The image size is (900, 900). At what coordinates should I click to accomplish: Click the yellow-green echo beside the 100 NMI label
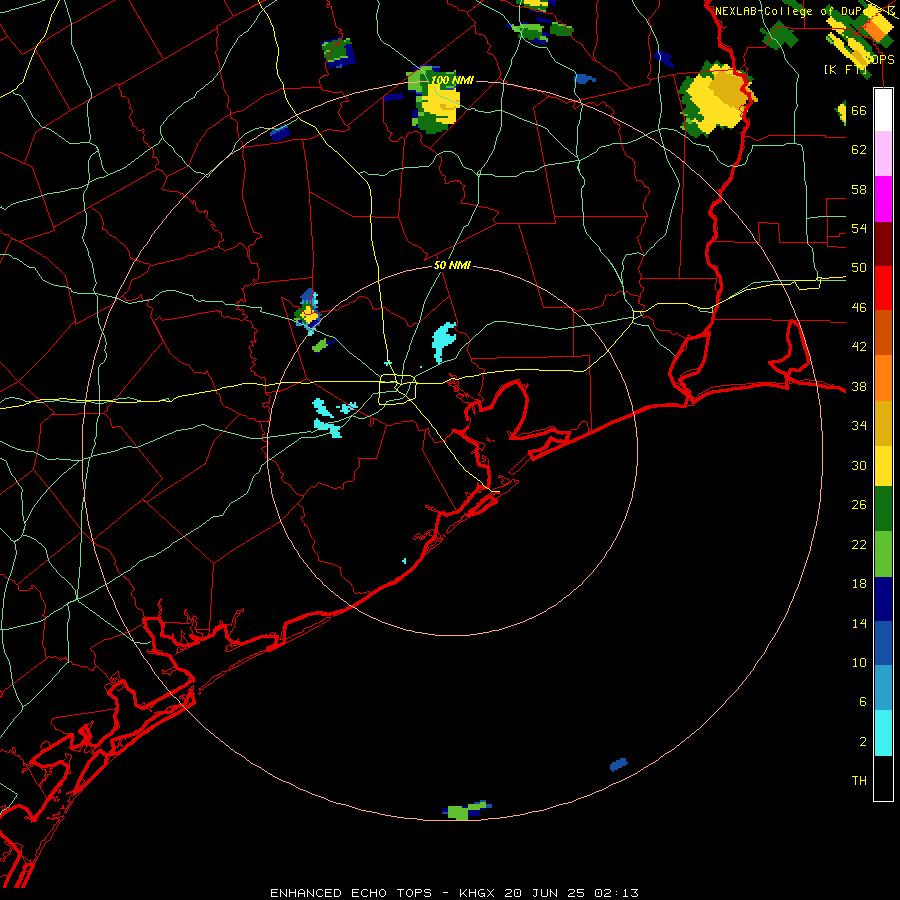(433, 100)
